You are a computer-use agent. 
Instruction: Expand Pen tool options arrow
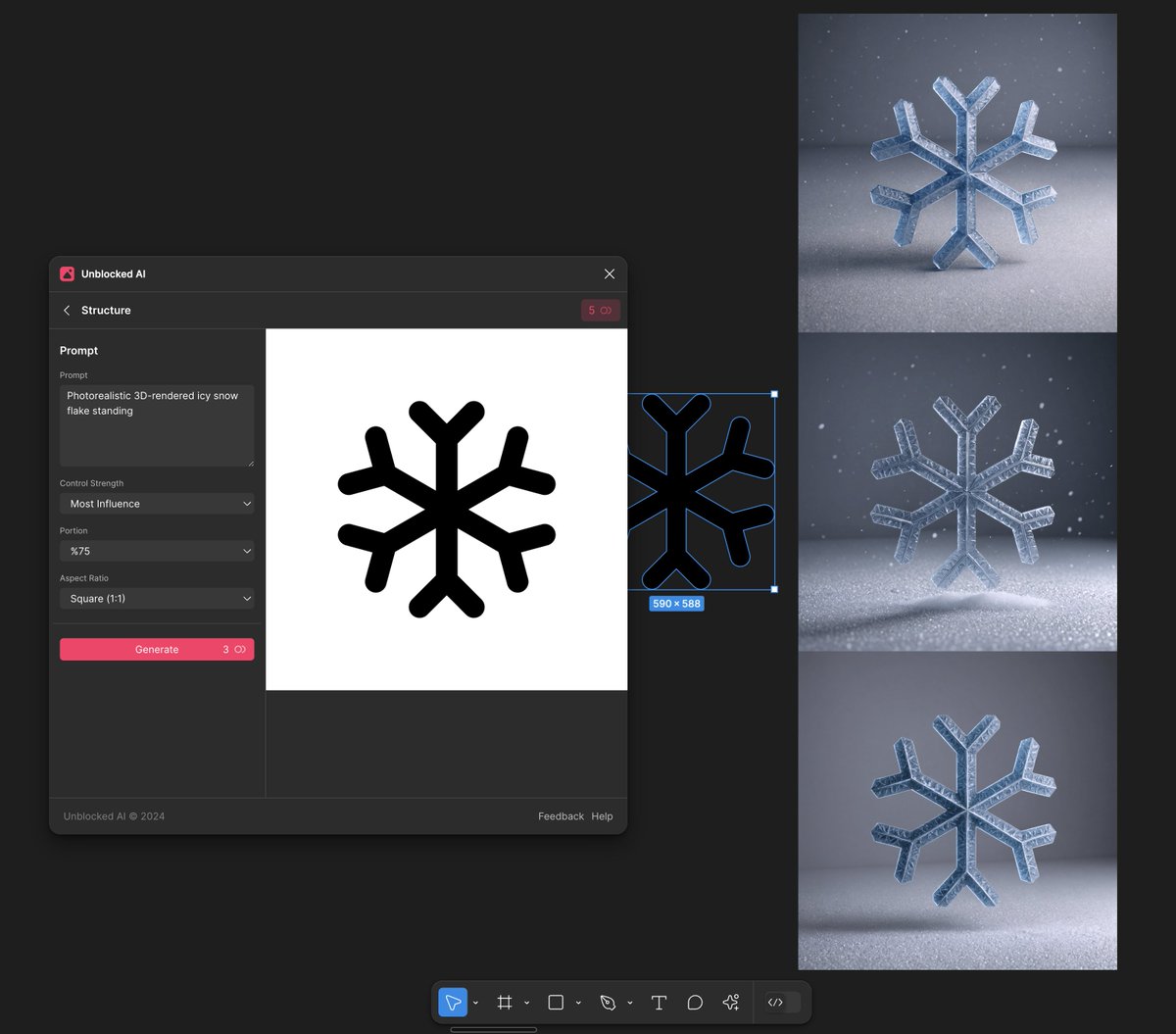click(629, 1004)
